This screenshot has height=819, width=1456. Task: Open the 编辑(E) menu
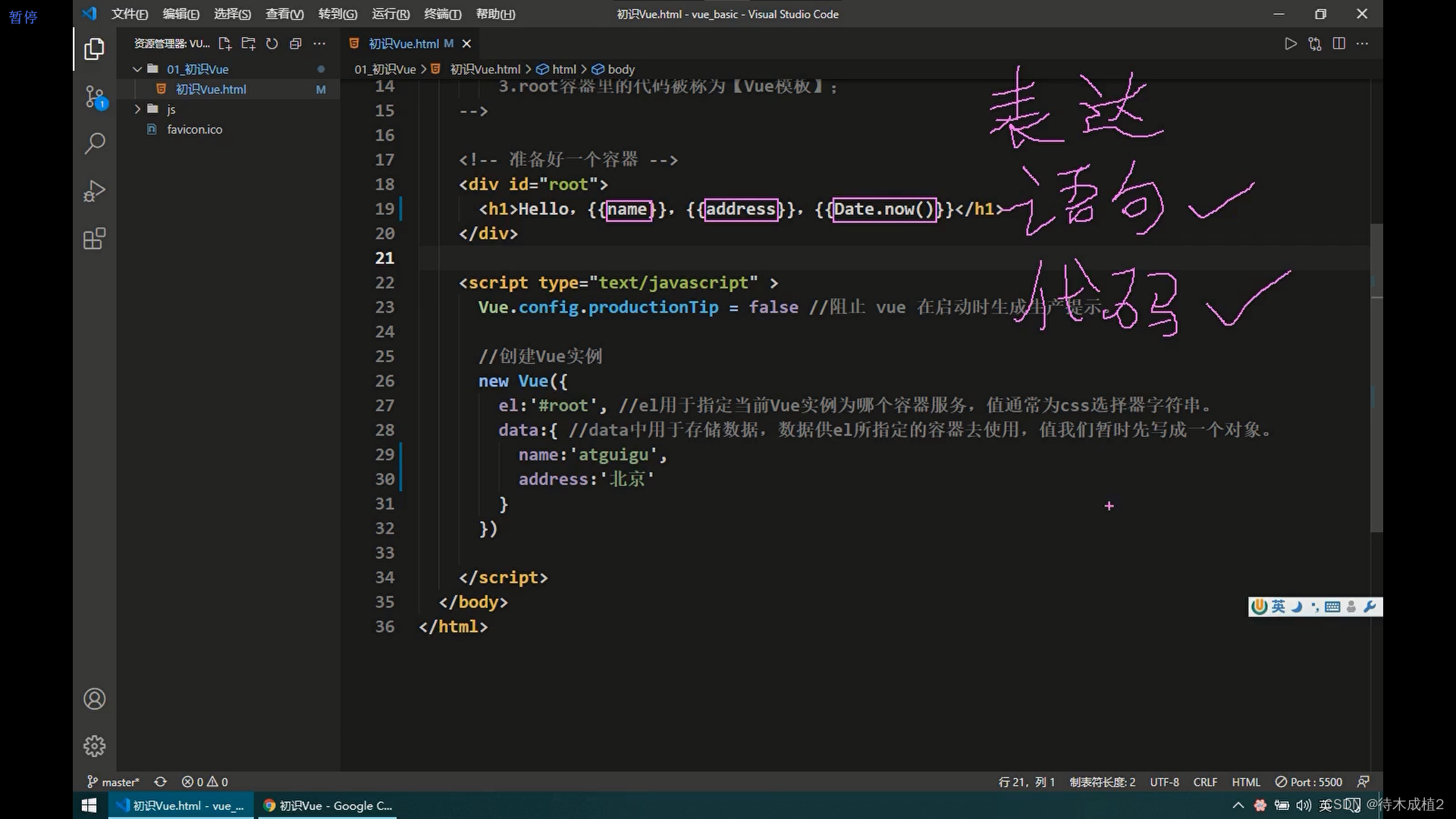coord(180,14)
